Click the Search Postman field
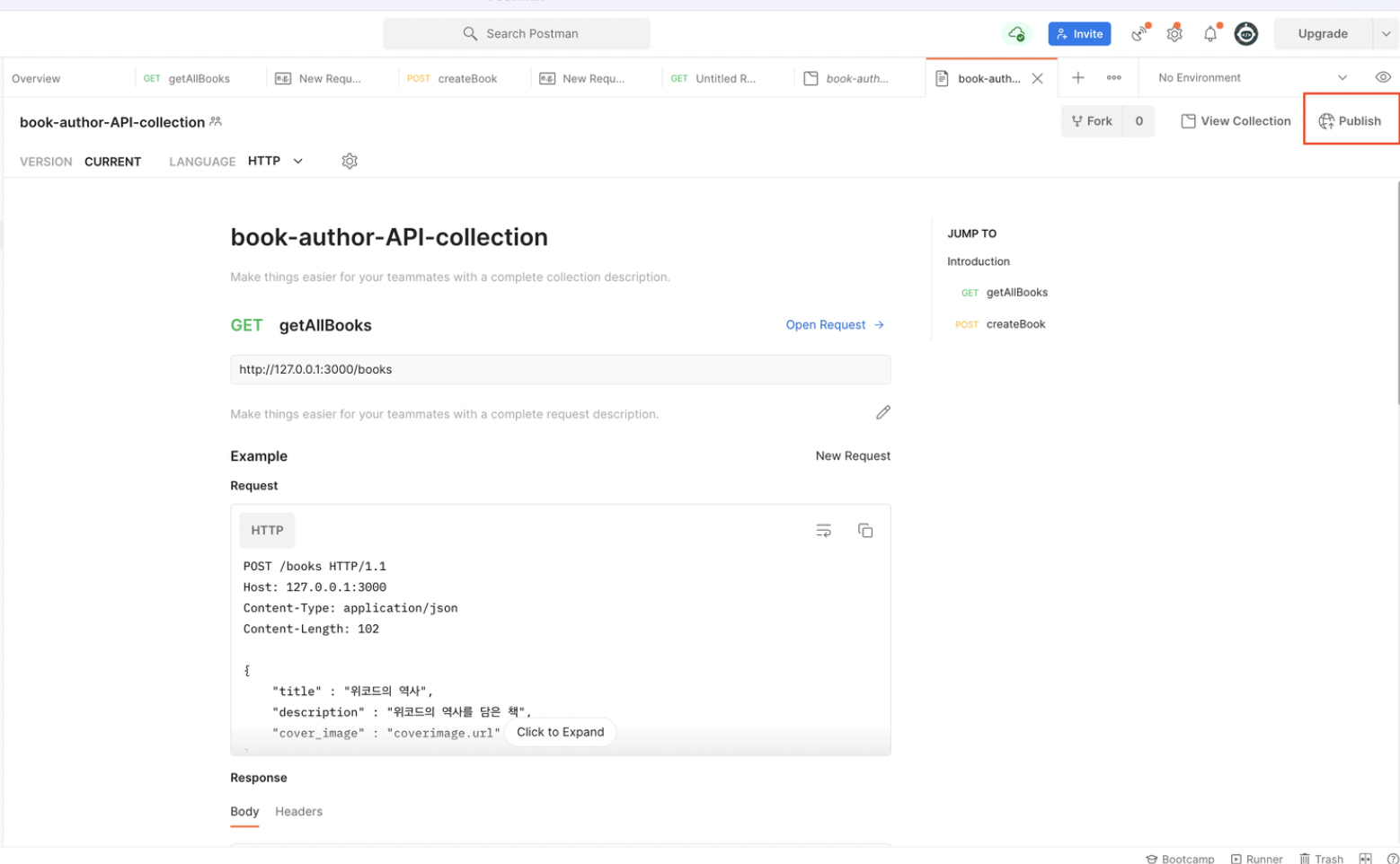The image size is (1400, 864). [517, 34]
